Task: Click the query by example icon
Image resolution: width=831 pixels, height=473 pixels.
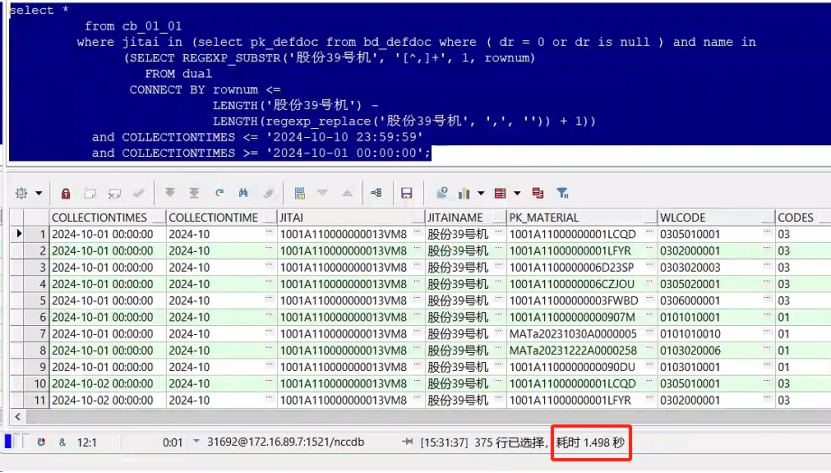Action: pos(300,193)
